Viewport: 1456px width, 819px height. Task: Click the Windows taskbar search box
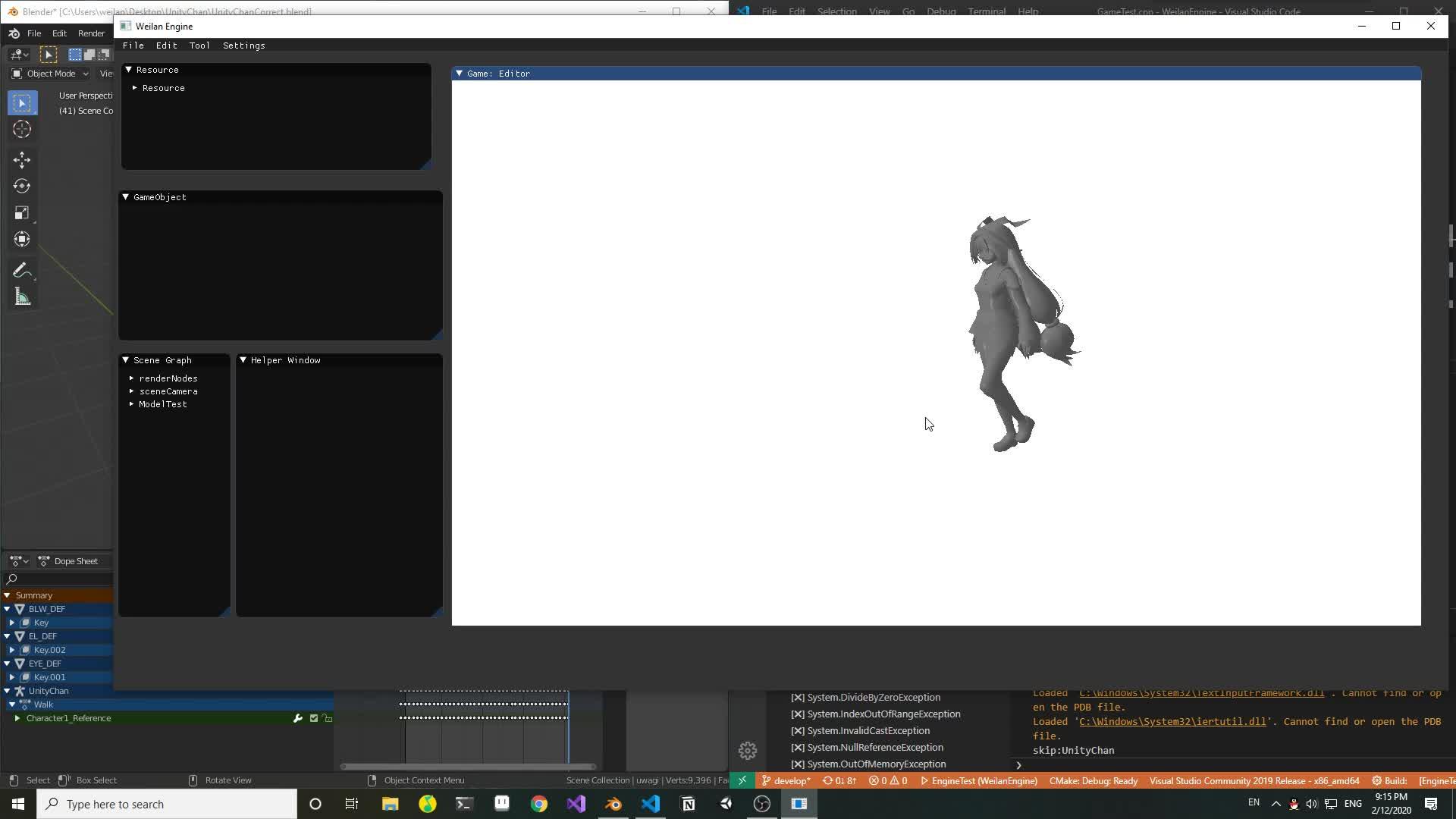point(167,804)
